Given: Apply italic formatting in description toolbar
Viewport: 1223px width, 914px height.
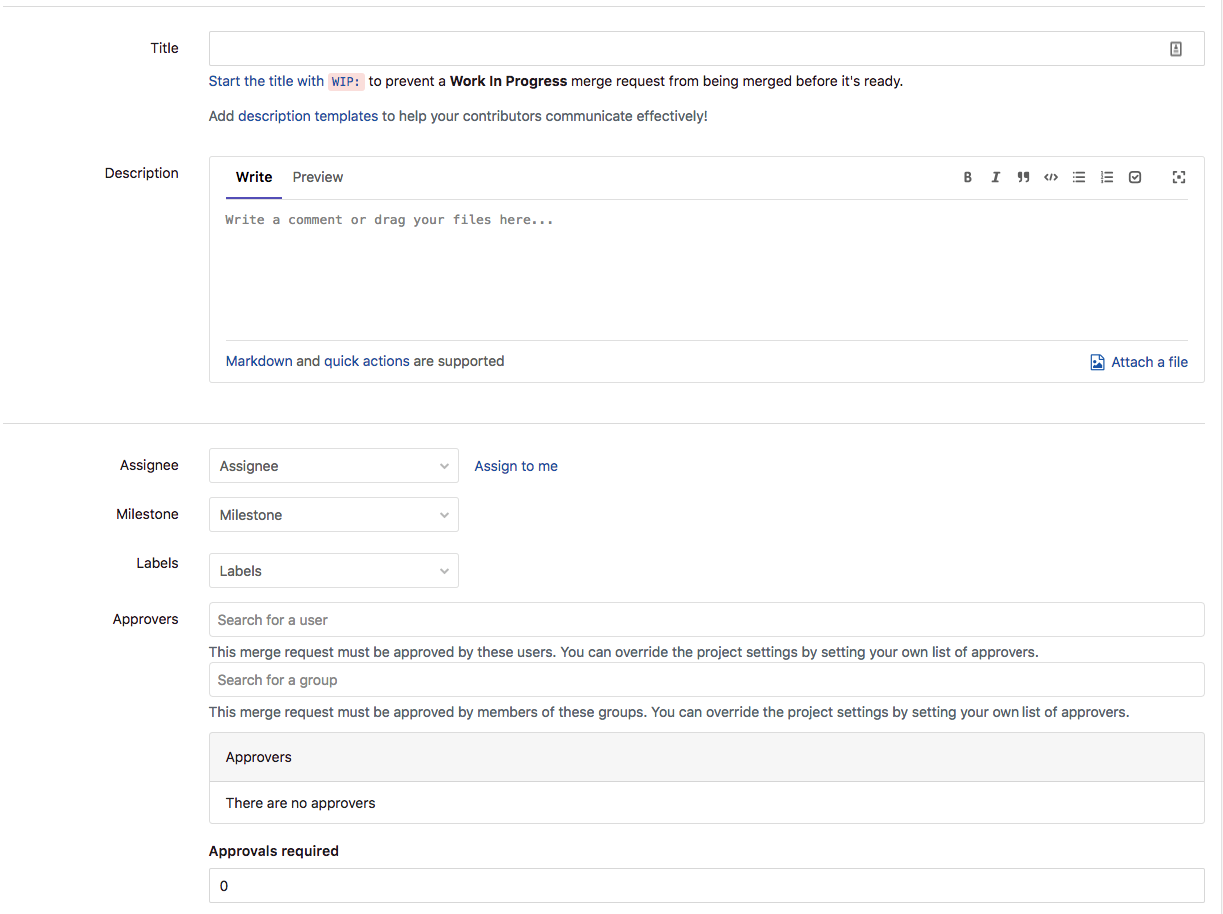Looking at the screenshot, I should coord(995,177).
